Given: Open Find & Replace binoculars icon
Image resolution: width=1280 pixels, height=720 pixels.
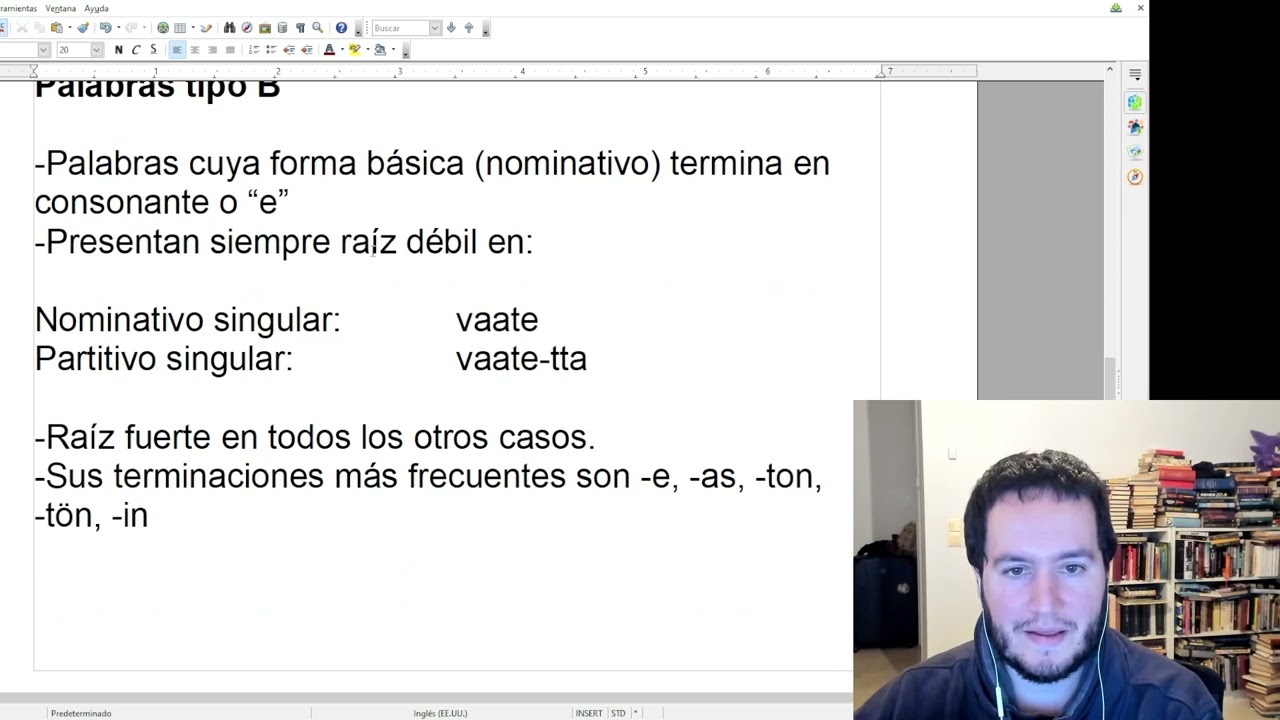Looking at the screenshot, I should (229, 28).
